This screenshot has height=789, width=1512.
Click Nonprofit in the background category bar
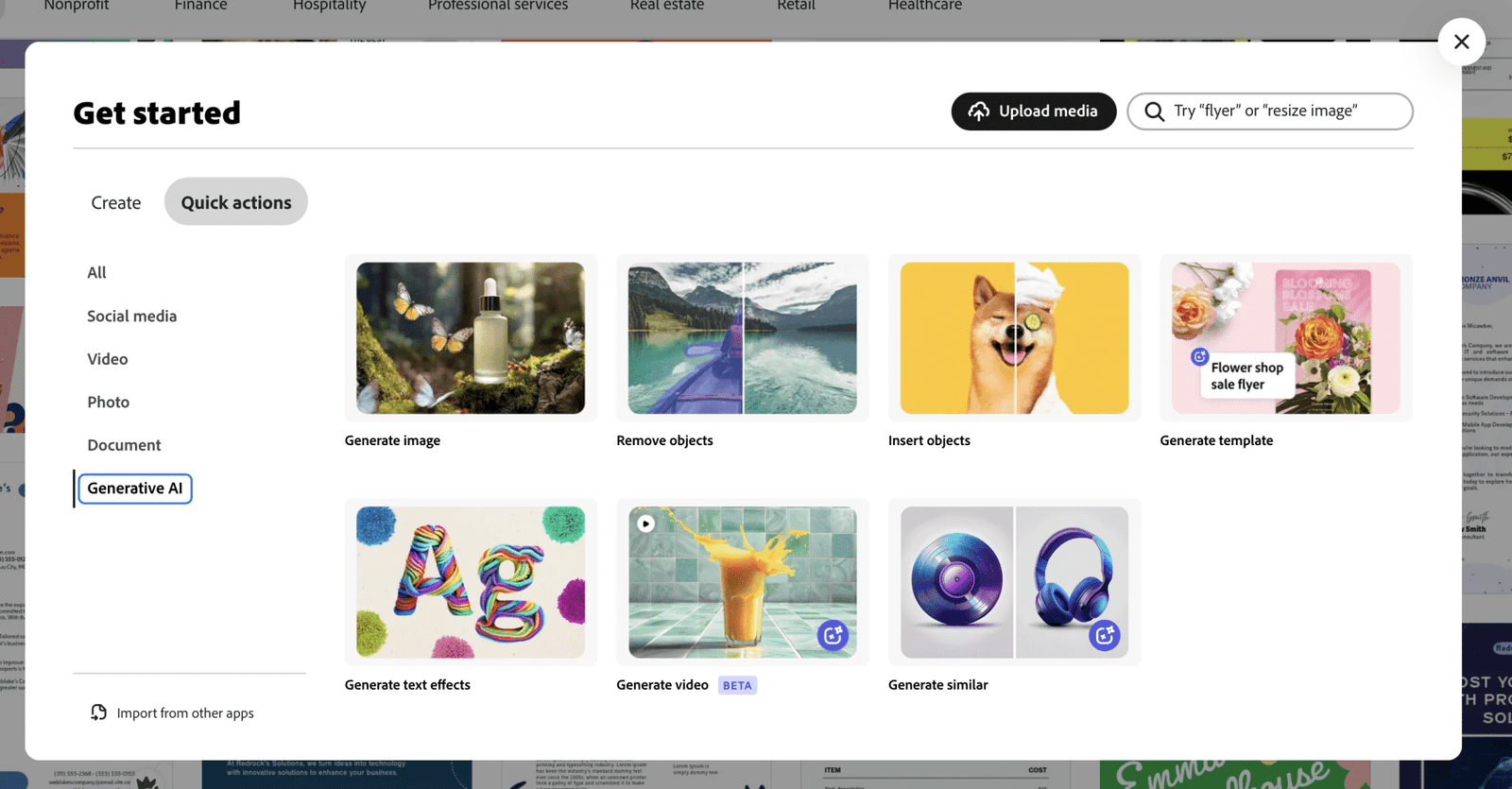tap(77, 6)
